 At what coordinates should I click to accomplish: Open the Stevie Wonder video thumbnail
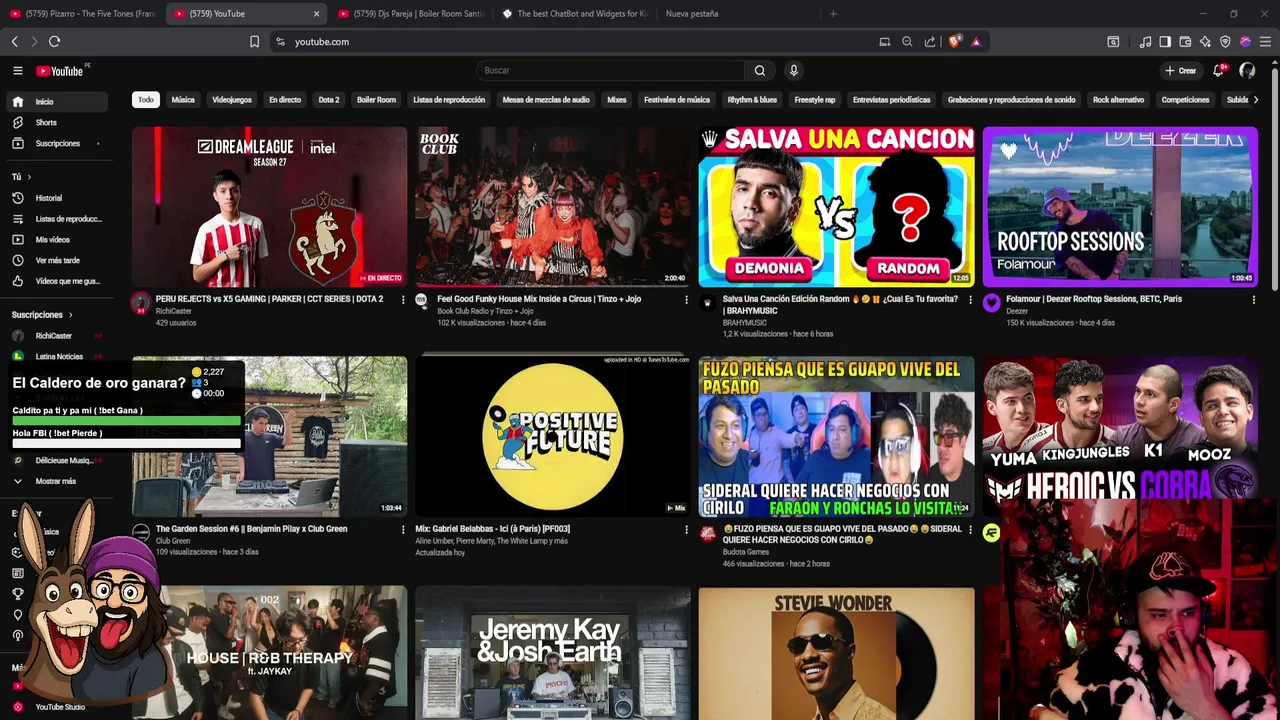tap(836, 653)
